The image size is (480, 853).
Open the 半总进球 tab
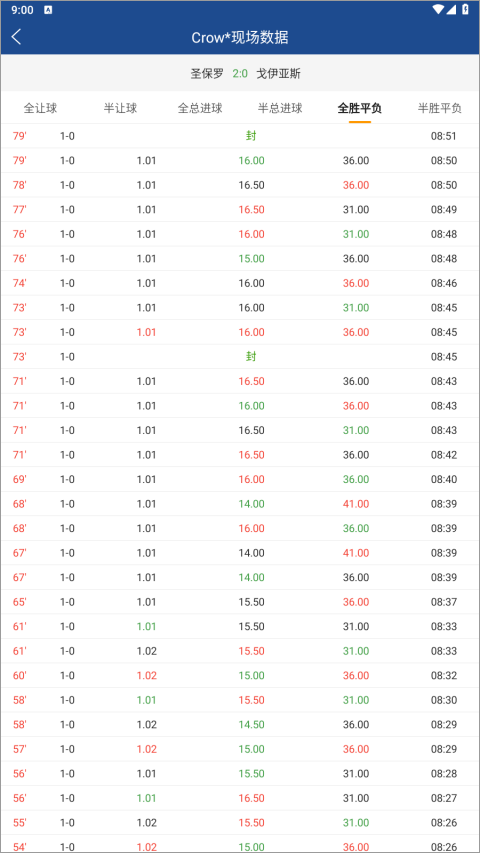tap(280, 108)
